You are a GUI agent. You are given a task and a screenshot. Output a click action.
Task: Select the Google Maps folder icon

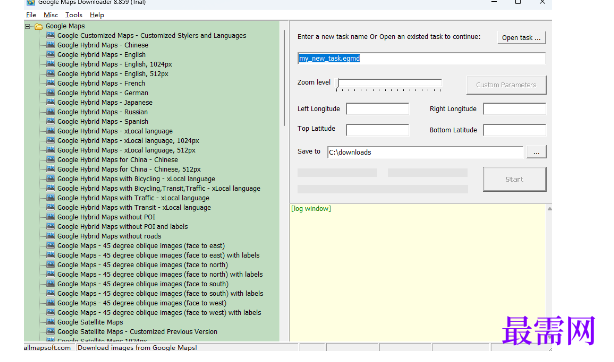coord(38,27)
